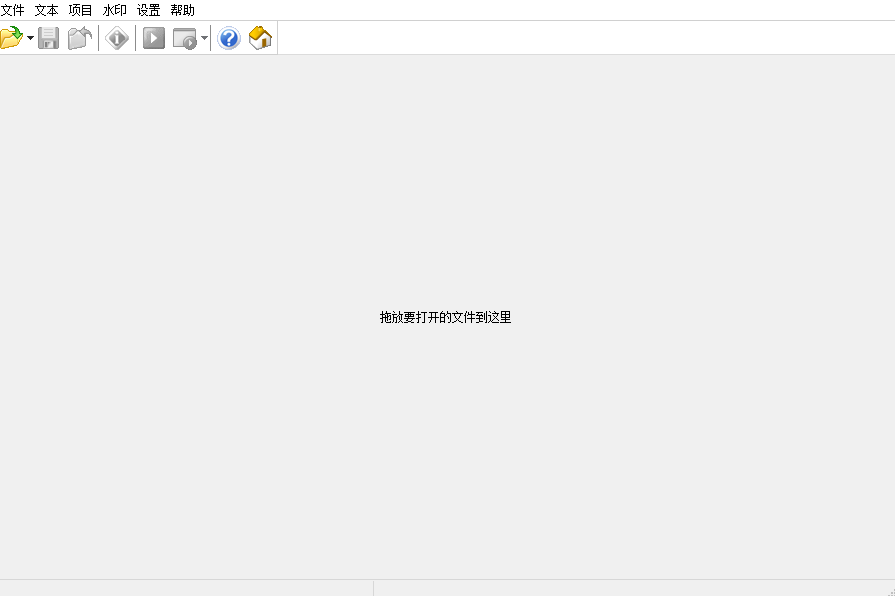Screen dimensions: 895x596
Task: Click the right status bar section
Action: point(630,589)
